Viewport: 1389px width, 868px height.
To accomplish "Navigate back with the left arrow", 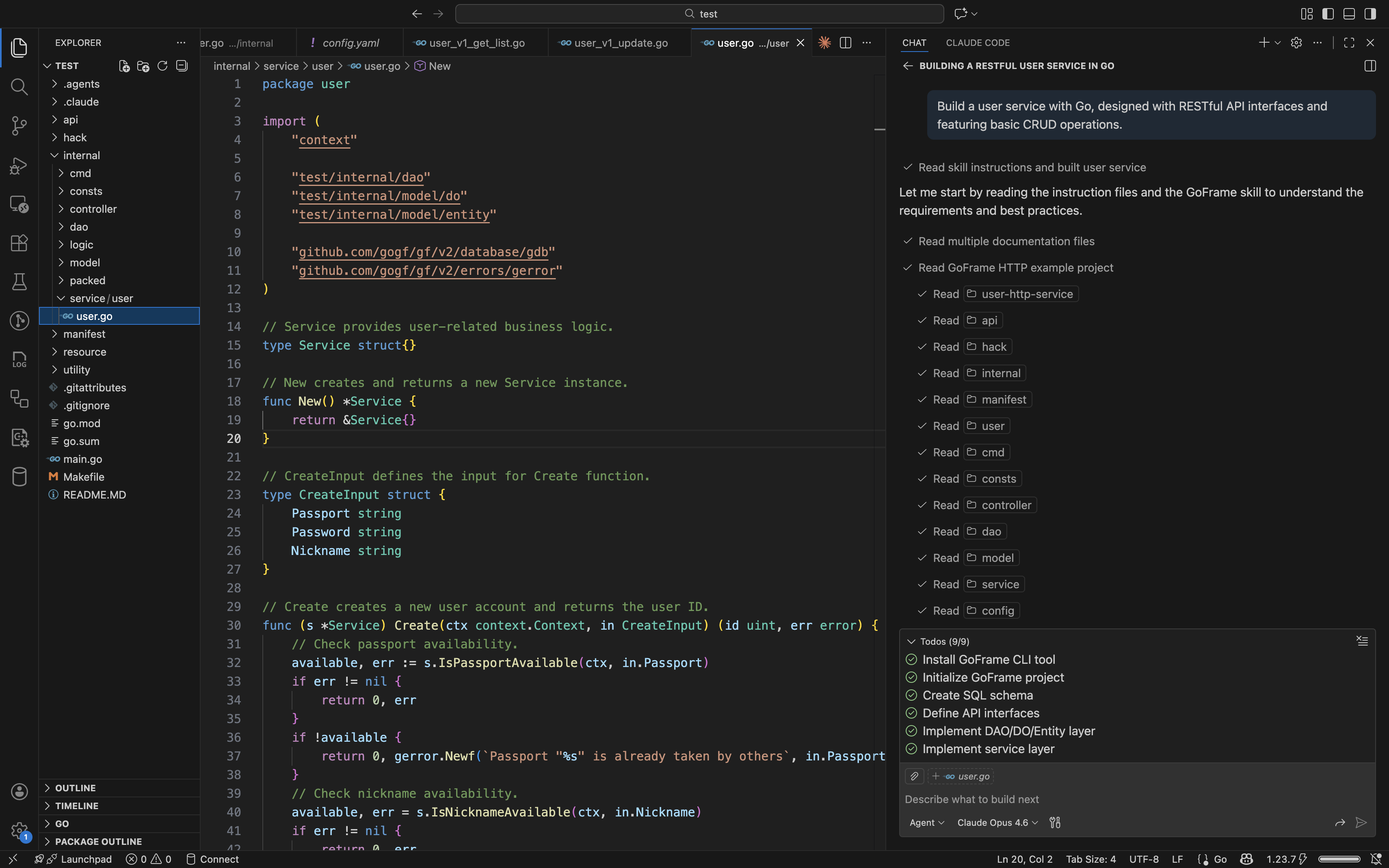I will click(417, 14).
